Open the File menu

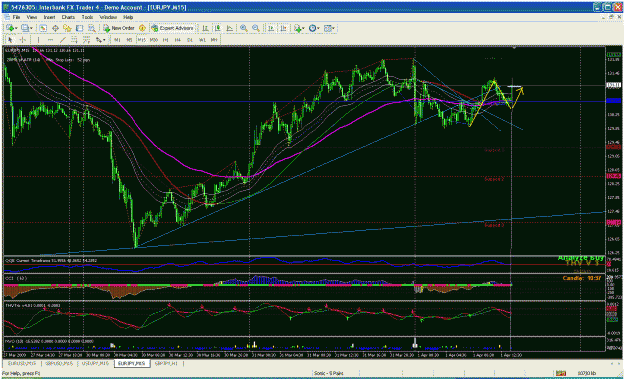[16, 17]
